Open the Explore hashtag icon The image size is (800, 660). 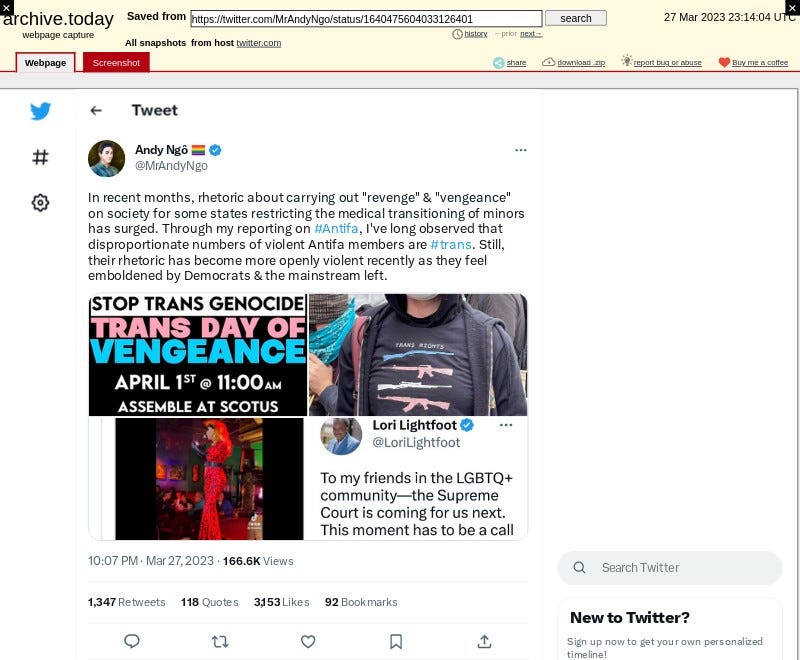40,157
